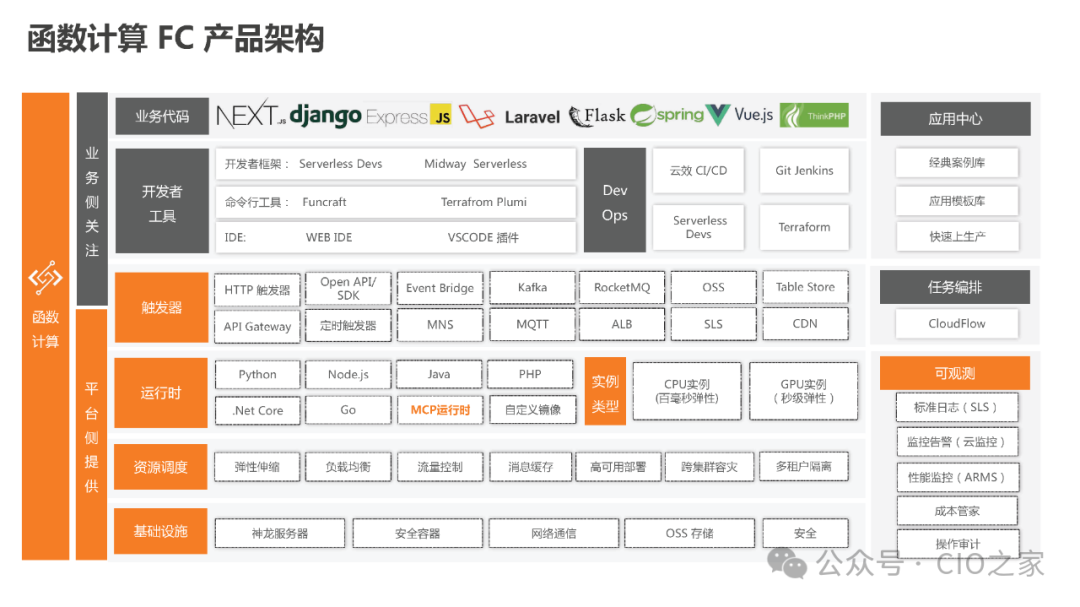This screenshot has width=1080, height=607.
Task: Click the CDN trigger box
Action: point(805,323)
